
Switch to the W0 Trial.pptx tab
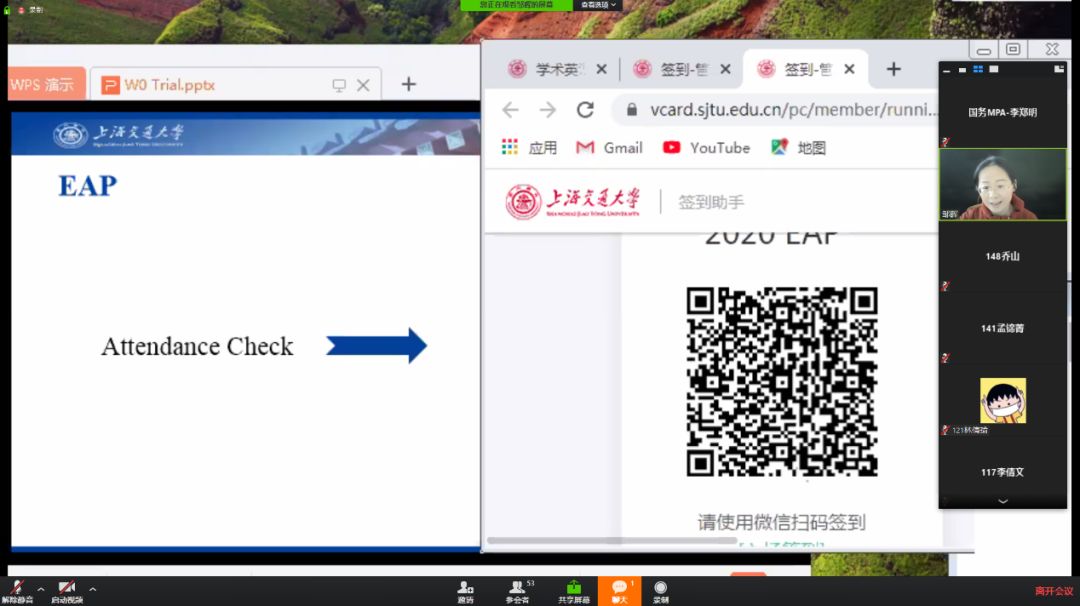pyautogui.click(x=170, y=85)
